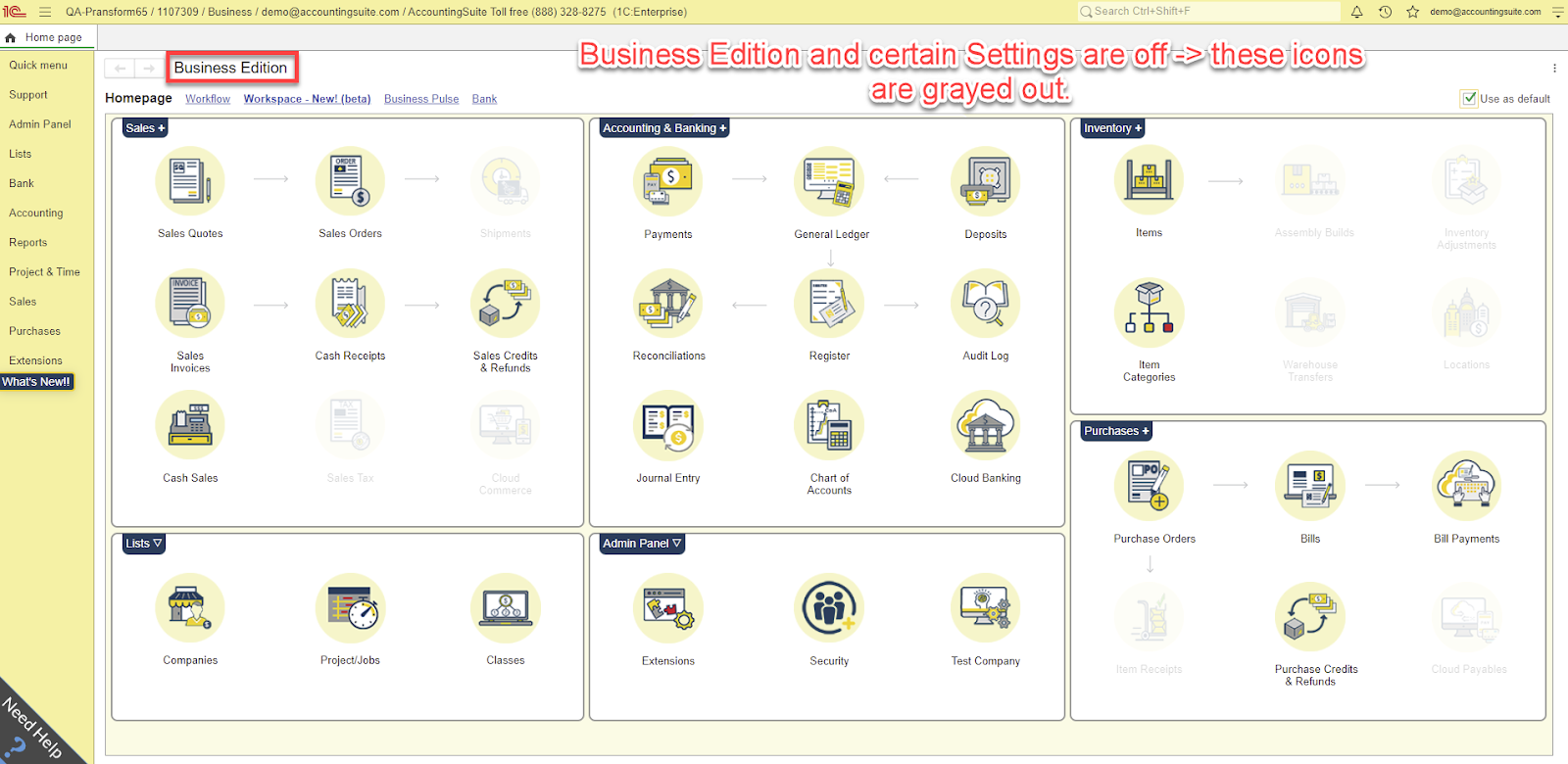1568x764 pixels.
Task: Open the history clock icon
Action: point(1385,12)
